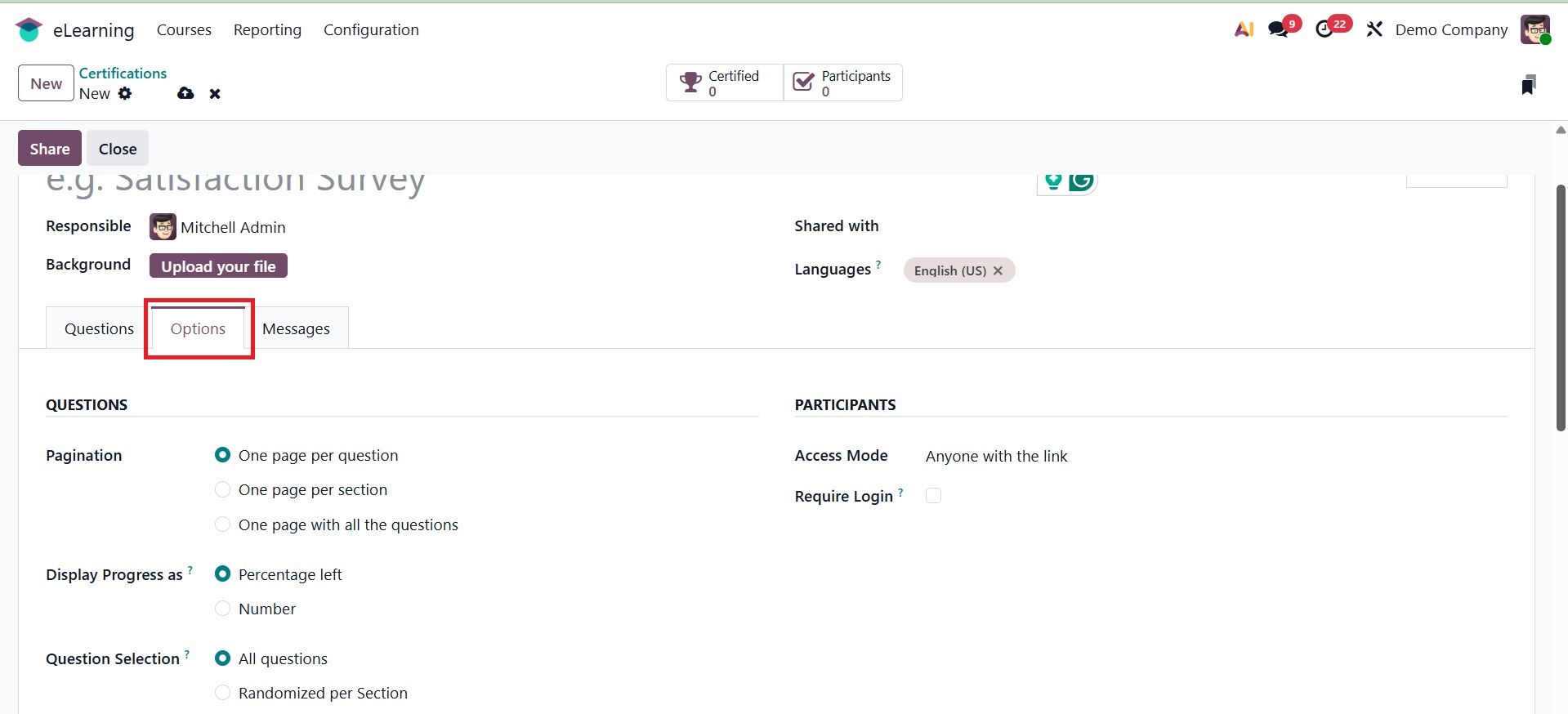Select One page per section pagination
The width and height of the screenshot is (1568, 714).
pos(222,490)
